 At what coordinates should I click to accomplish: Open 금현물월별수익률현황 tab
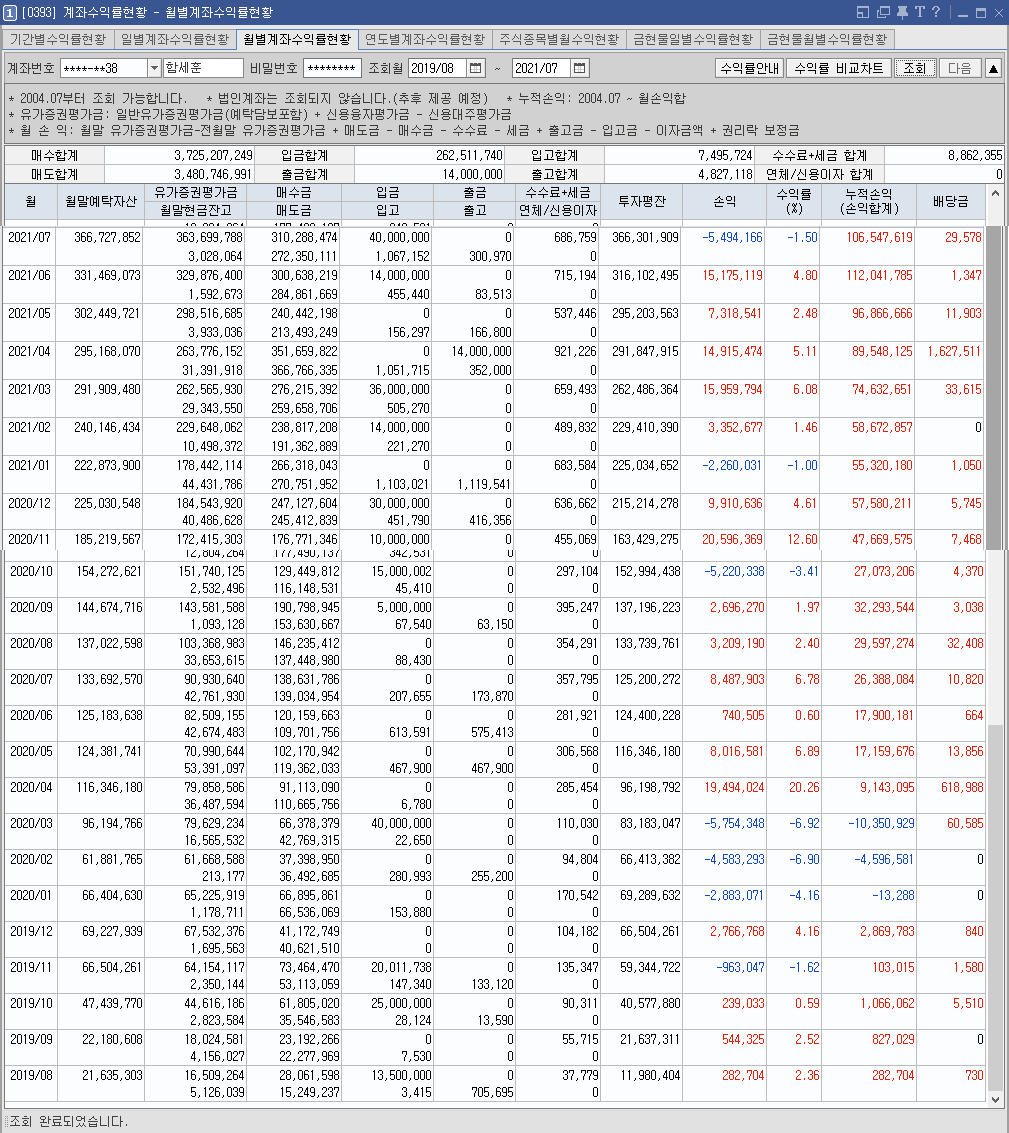tap(827, 39)
